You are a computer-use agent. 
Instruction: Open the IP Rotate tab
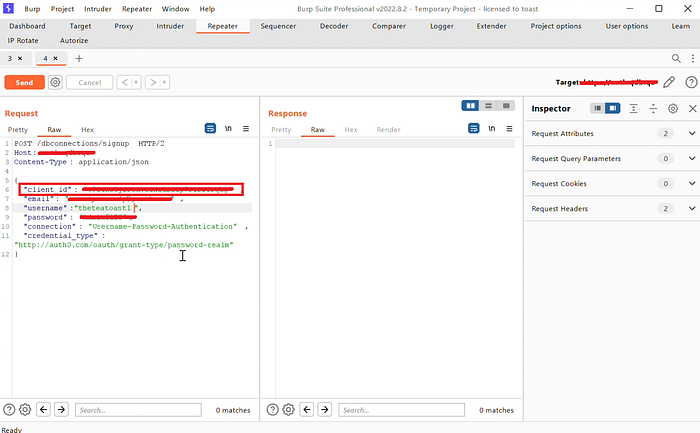[23, 41]
